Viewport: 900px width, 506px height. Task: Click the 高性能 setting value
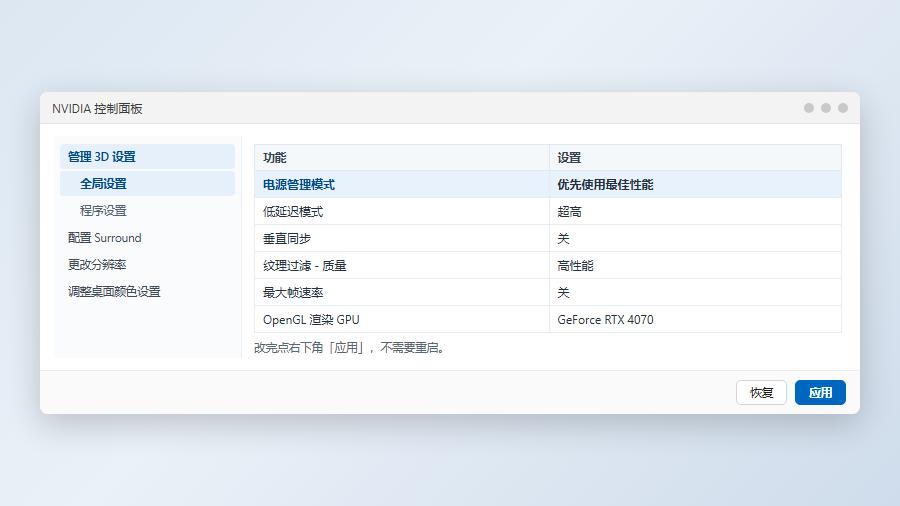[x=575, y=266]
